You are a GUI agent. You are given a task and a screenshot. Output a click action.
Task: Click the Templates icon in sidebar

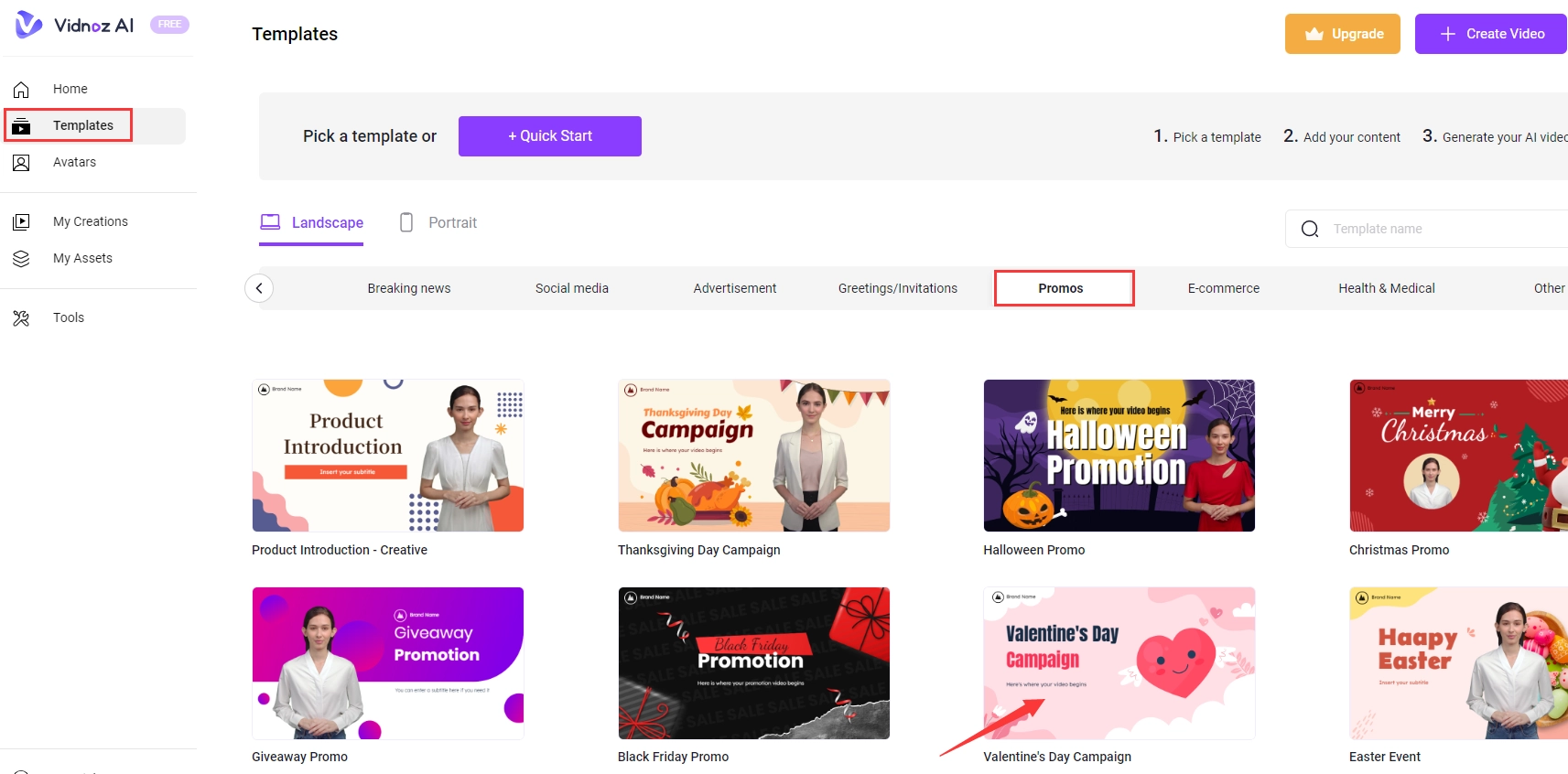click(21, 126)
